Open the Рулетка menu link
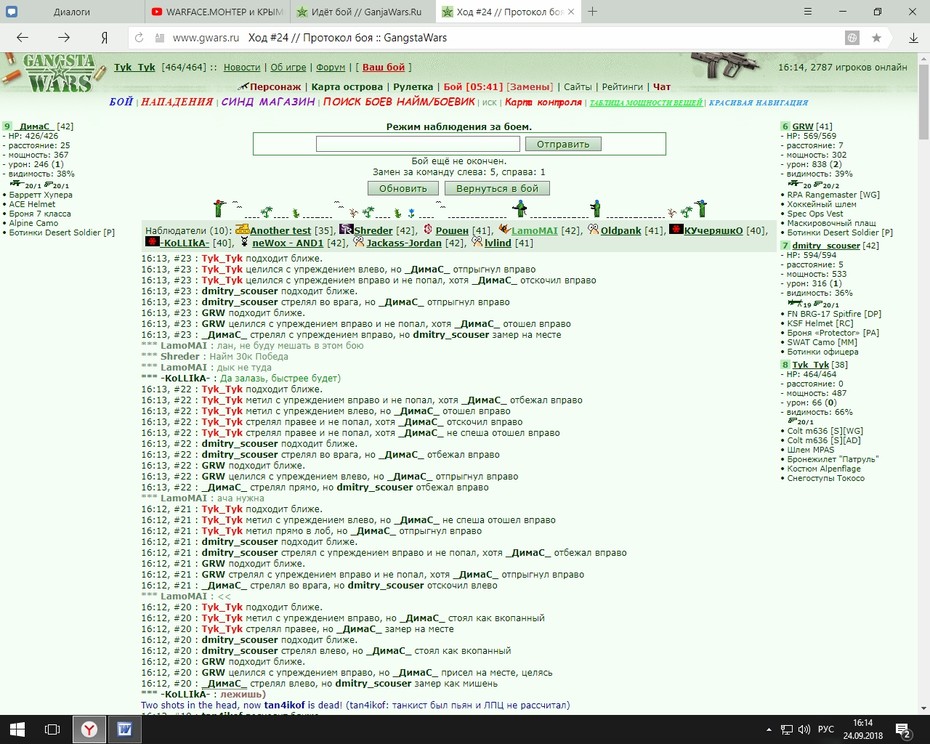Screen dimensions: 930x744 click(x=413, y=87)
